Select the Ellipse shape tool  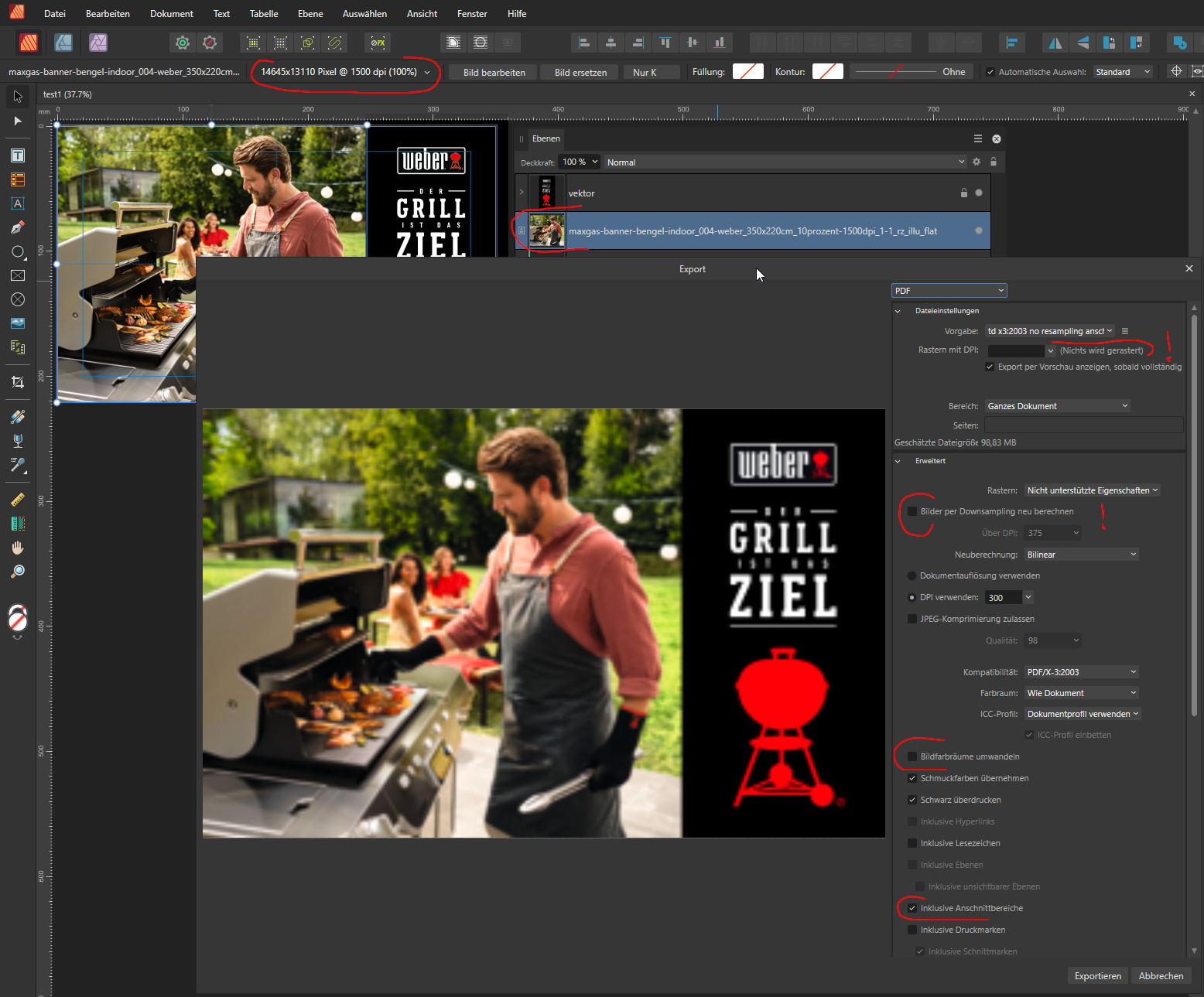tap(18, 252)
